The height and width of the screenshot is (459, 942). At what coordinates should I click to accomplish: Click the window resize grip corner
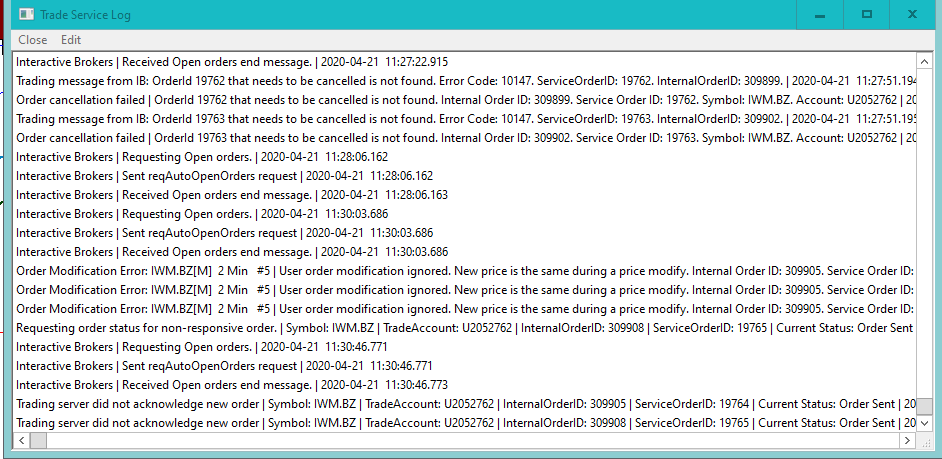pyautogui.click(x=925, y=441)
